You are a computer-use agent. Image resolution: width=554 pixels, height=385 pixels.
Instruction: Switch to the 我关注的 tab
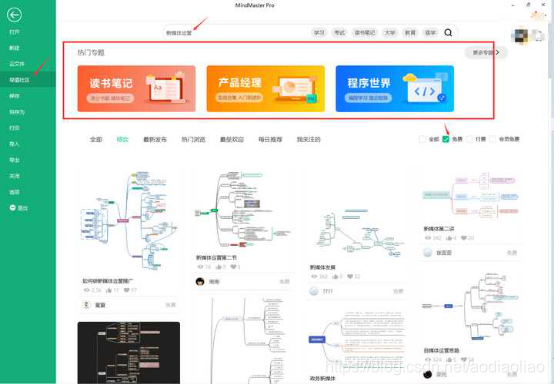point(308,139)
